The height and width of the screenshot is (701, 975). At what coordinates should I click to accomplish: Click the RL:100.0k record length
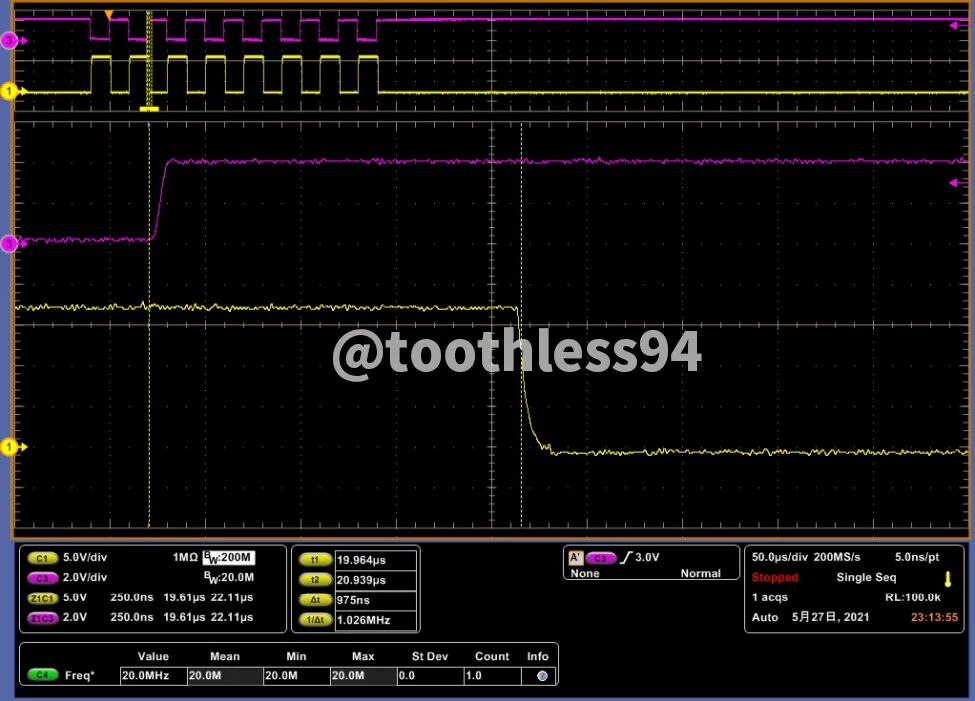[913, 597]
